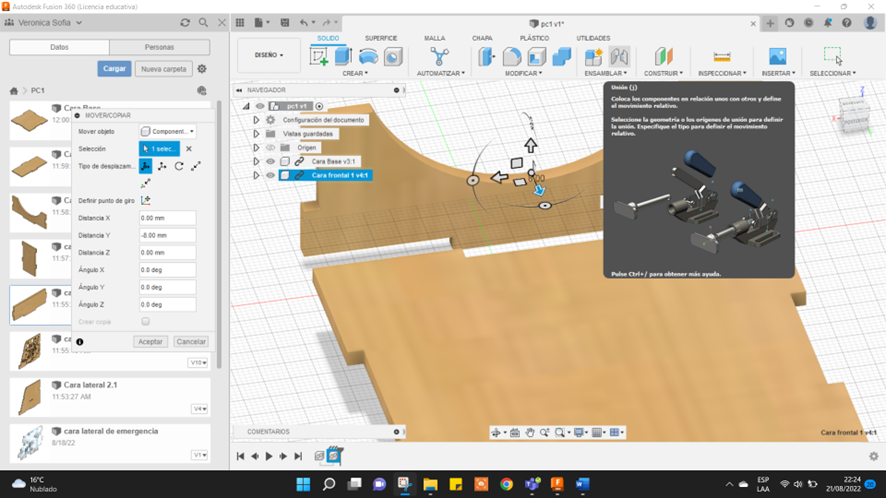Toggle visibility eye of Origen folder

point(271,148)
